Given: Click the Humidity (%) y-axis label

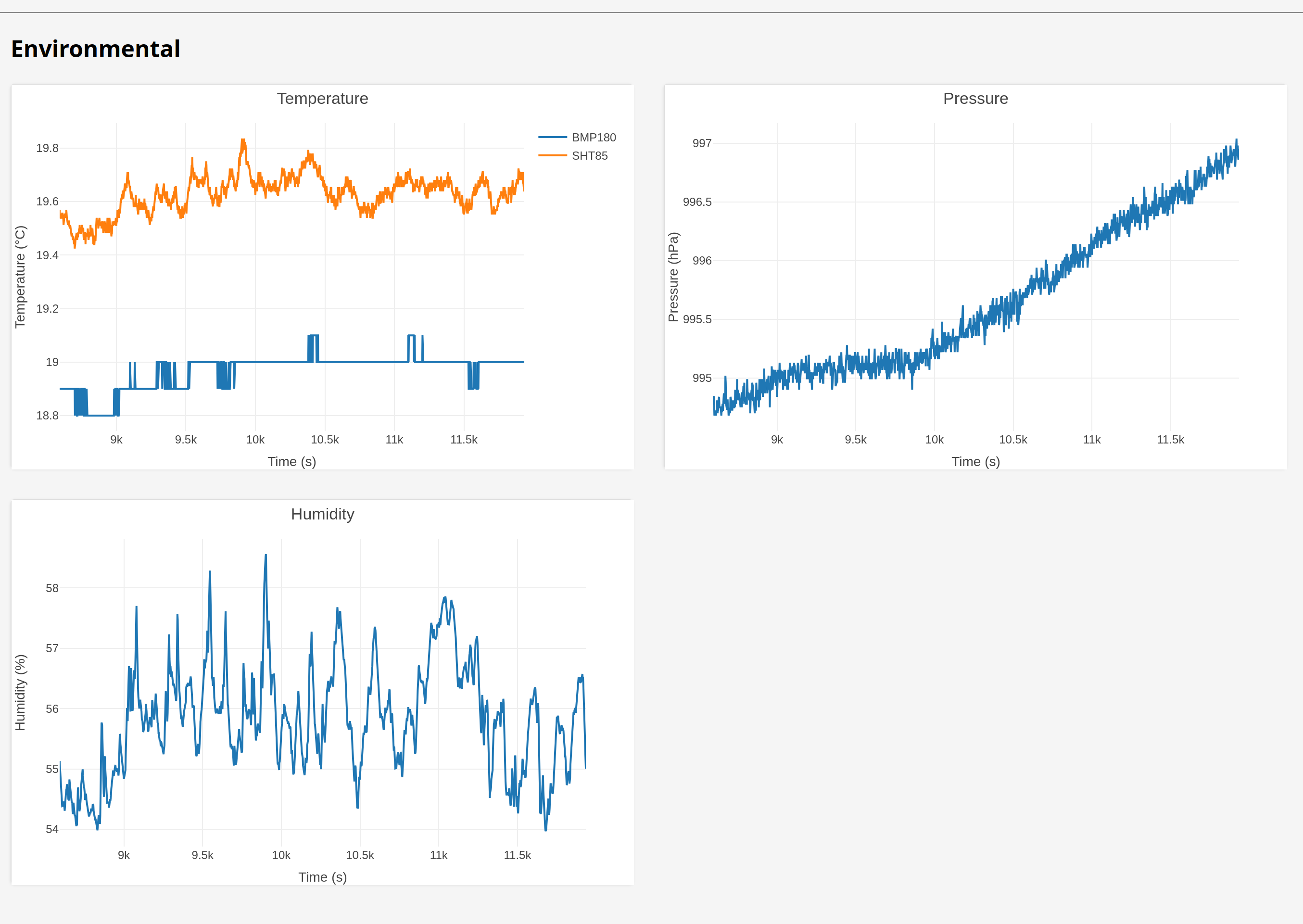Looking at the screenshot, I should tap(21, 693).
